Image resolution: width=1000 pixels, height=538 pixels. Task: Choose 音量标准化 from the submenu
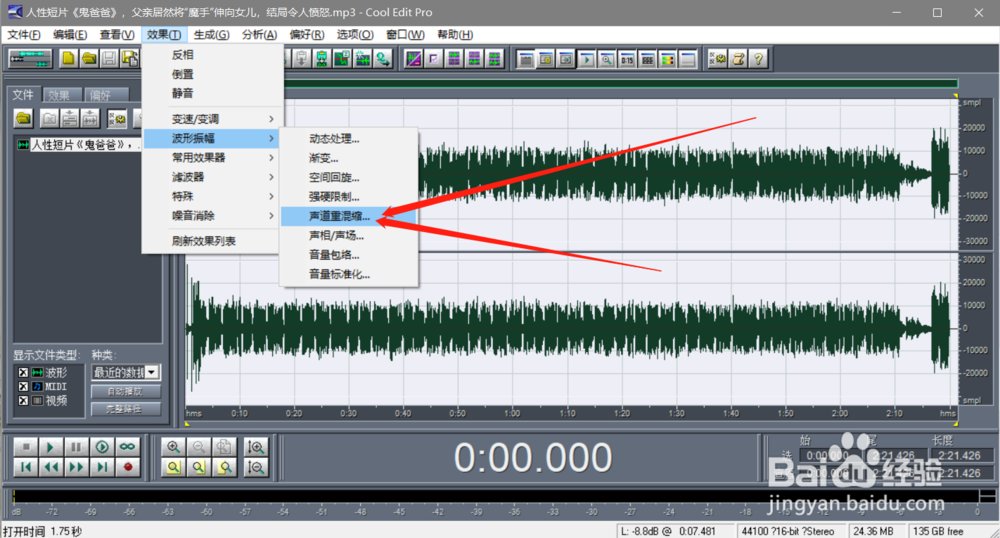349,274
